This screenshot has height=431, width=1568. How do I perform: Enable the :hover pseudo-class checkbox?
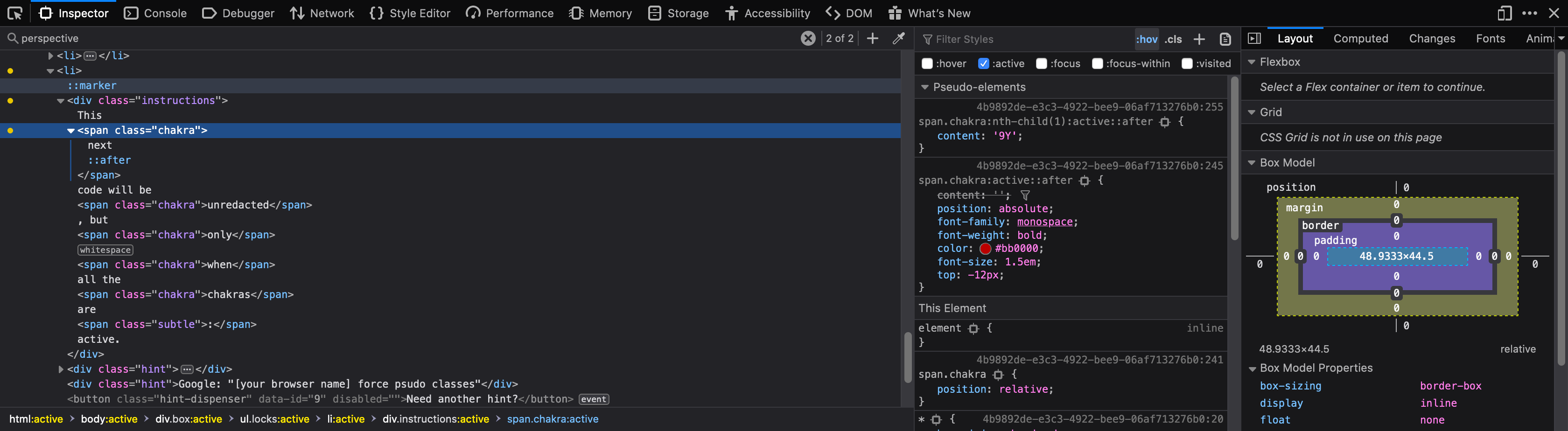[927, 63]
